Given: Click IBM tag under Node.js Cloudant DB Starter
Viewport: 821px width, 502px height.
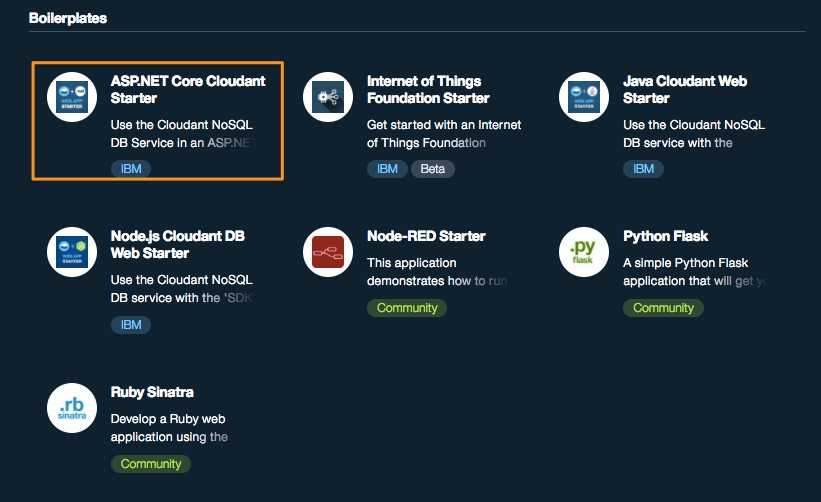Looking at the screenshot, I should coord(131,325).
